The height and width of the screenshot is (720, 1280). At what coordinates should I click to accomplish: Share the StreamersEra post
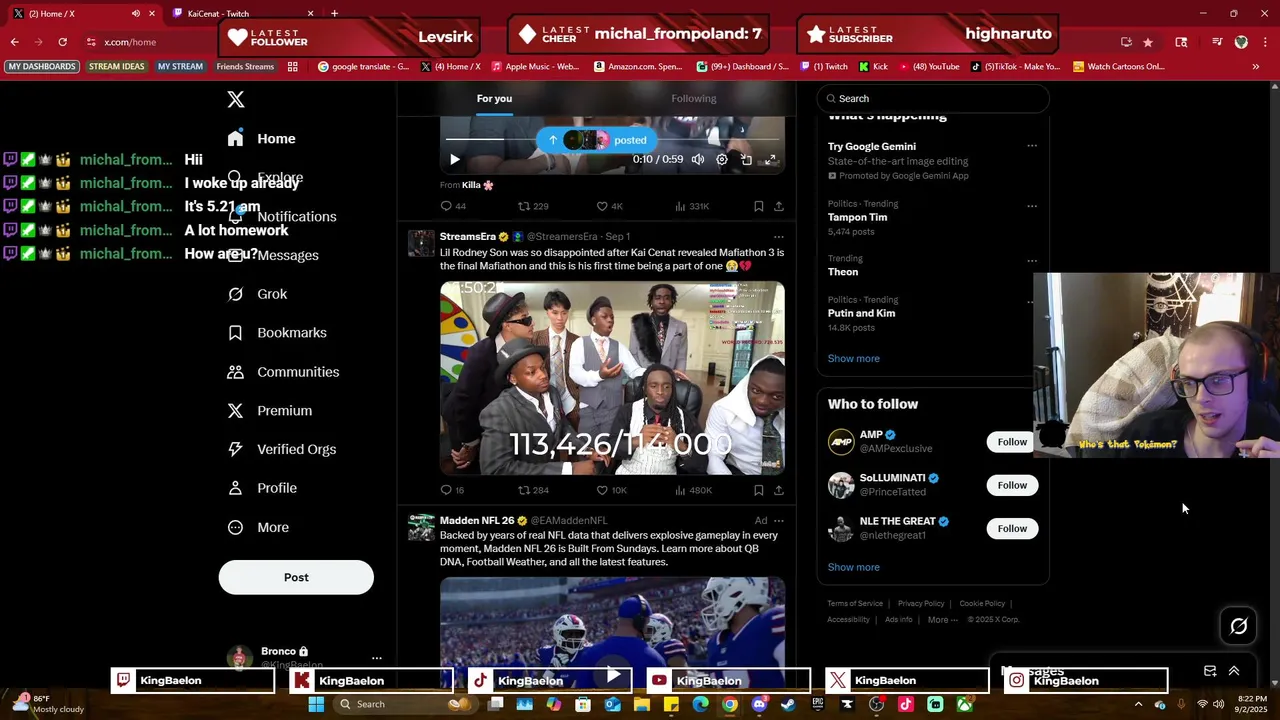pos(778,490)
